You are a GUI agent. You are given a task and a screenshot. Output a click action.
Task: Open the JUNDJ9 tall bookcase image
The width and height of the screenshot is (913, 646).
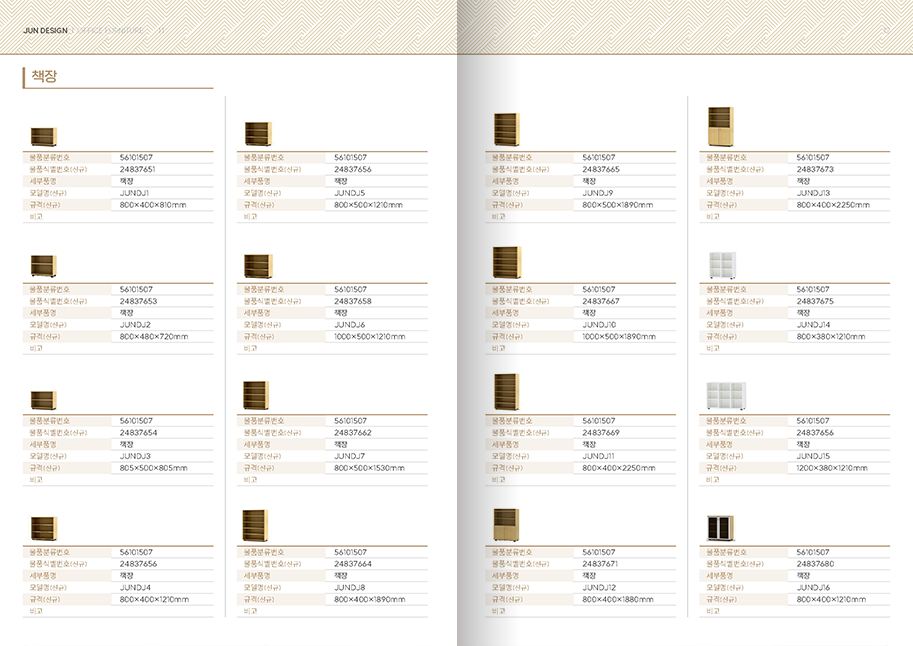pos(507,130)
